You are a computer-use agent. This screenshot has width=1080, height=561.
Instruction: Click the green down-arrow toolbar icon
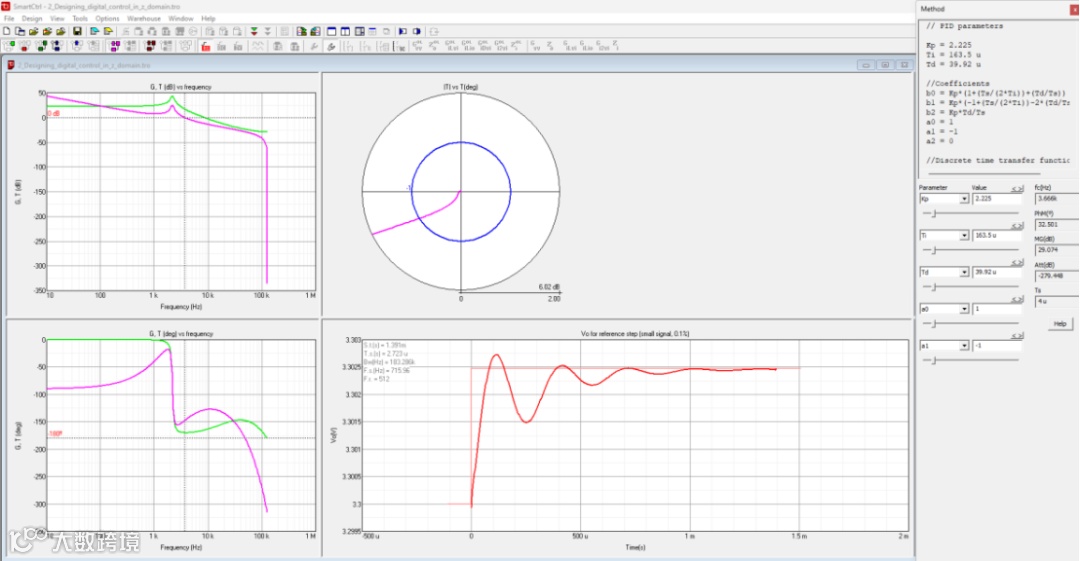[254, 31]
